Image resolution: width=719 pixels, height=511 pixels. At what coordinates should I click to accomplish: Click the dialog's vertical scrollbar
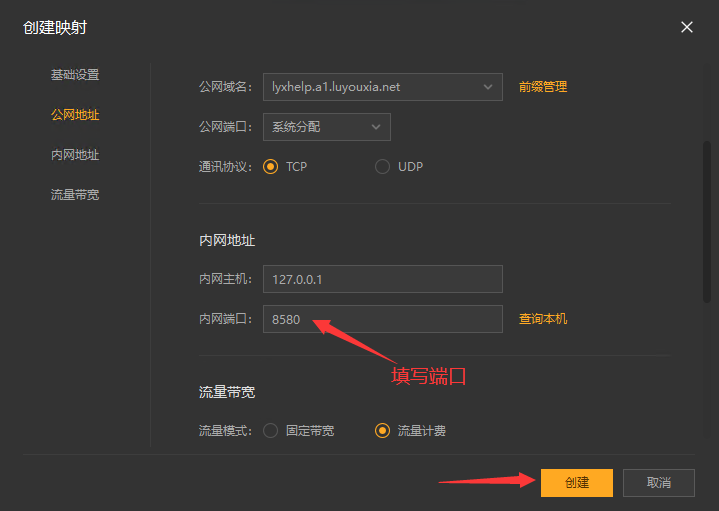pyautogui.click(x=707, y=222)
